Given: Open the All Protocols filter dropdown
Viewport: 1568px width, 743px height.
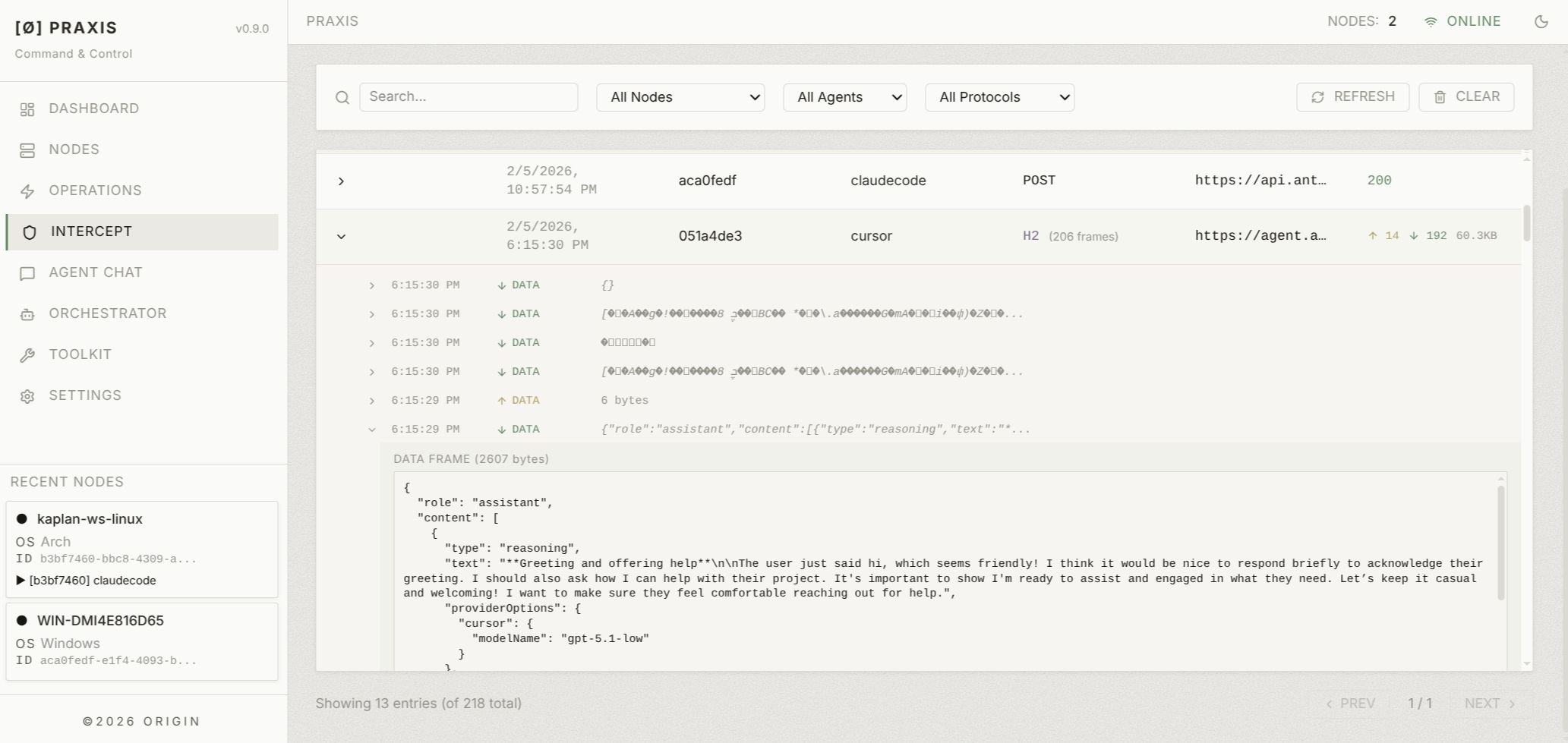Looking at the screenshot, I should pyautogui.click(x=999, y=97).
